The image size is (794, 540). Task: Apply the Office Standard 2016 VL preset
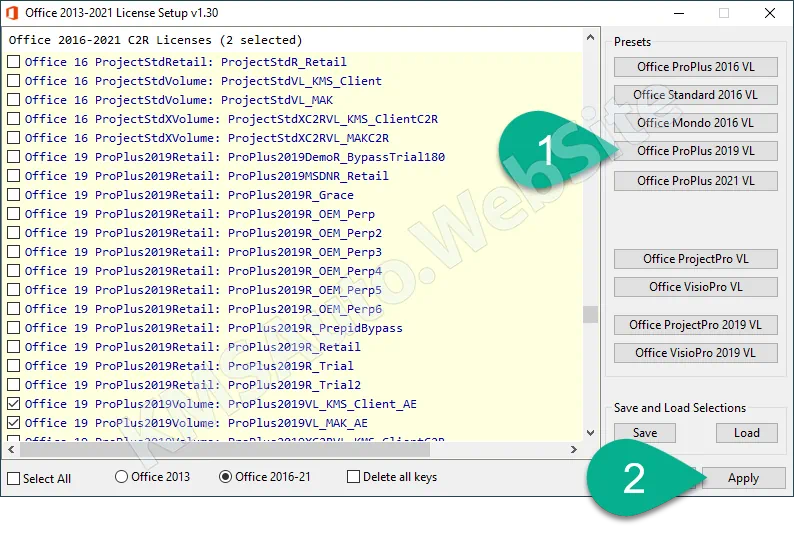696,95
